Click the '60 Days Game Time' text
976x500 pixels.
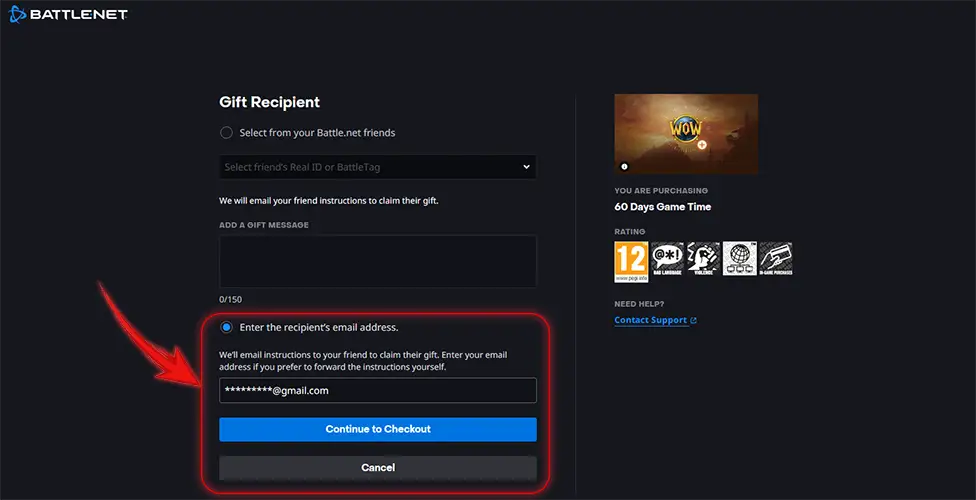(662, 207)
